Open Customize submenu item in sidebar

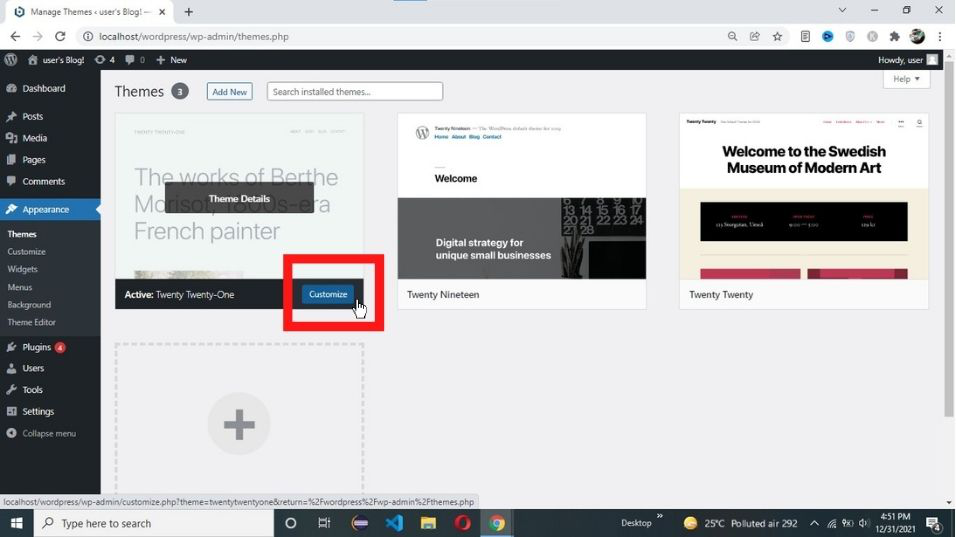coord(26,252)
